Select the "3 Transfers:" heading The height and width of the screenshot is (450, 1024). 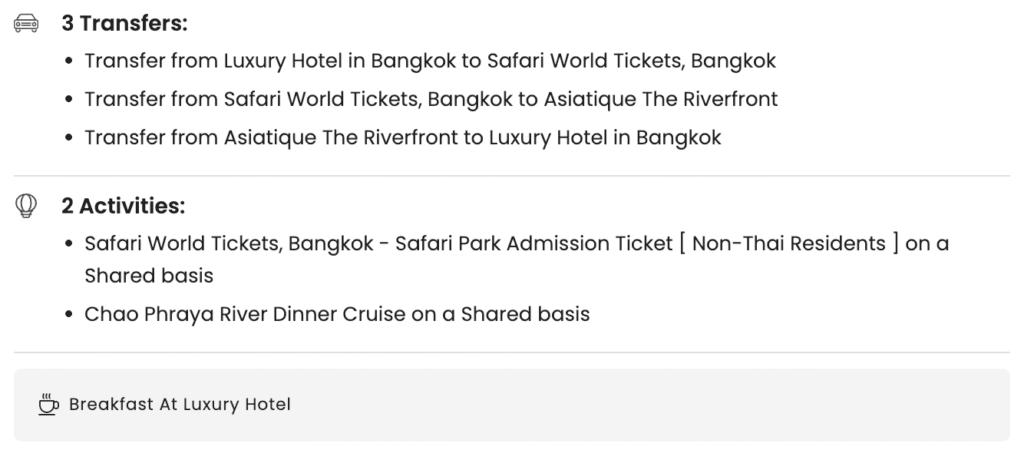(124, 23)
